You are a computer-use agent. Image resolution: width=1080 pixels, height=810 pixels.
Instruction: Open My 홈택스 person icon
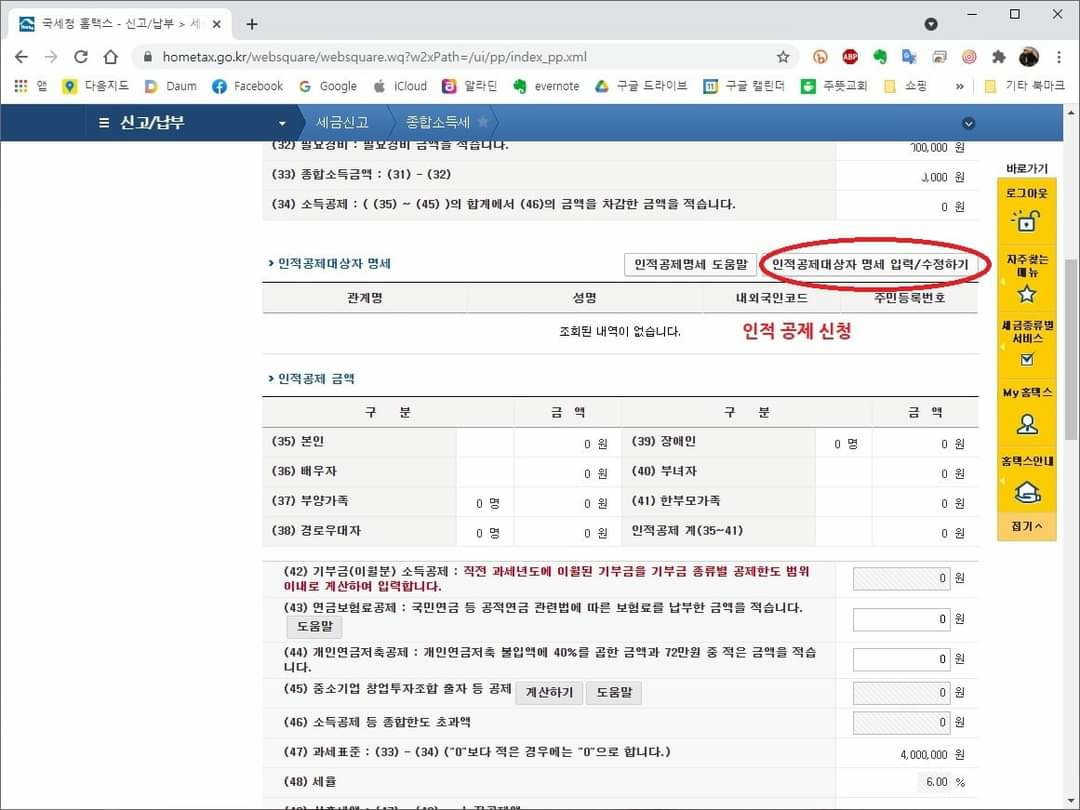click(x=1026, y=424)
